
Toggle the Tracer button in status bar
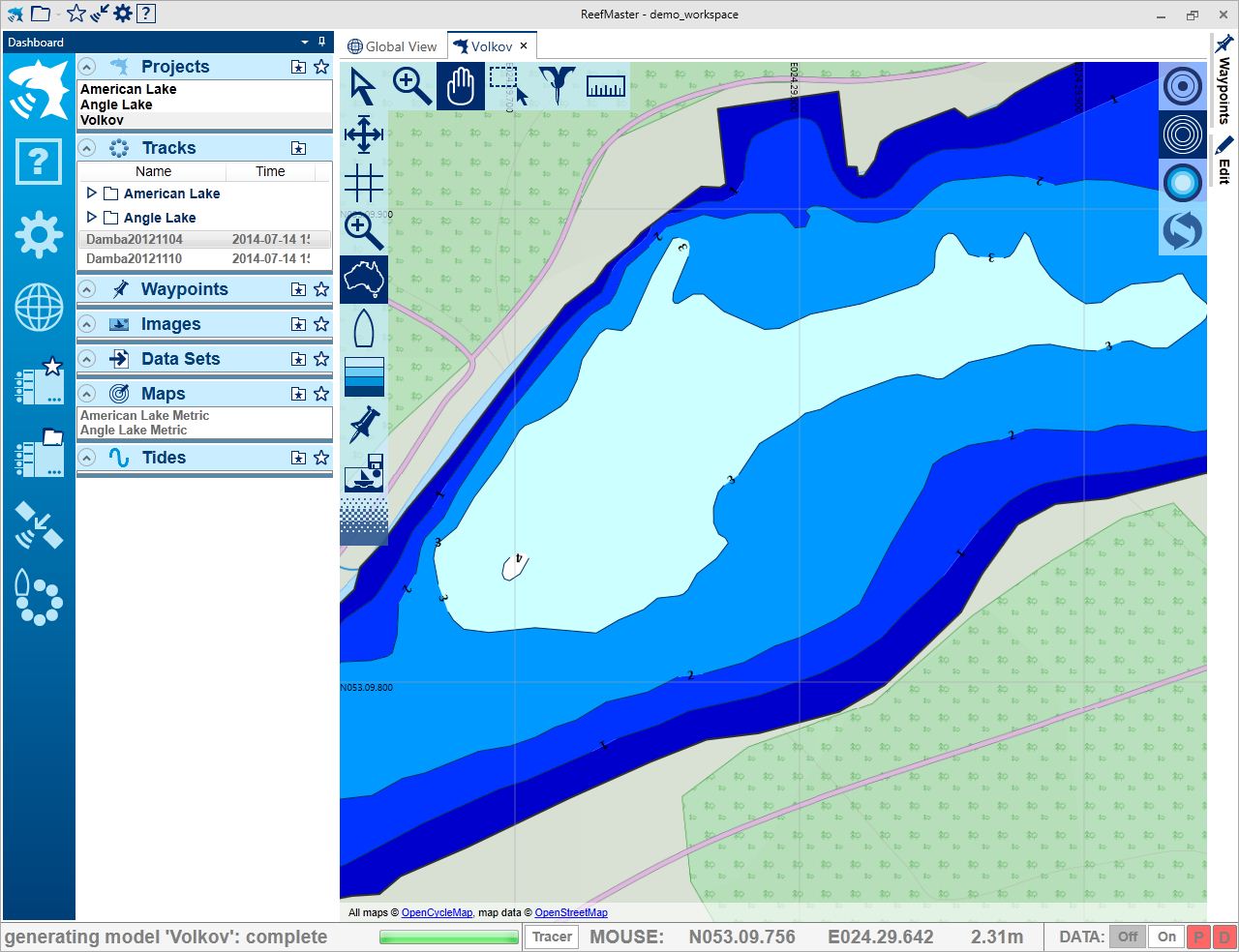tap(552, 937)
